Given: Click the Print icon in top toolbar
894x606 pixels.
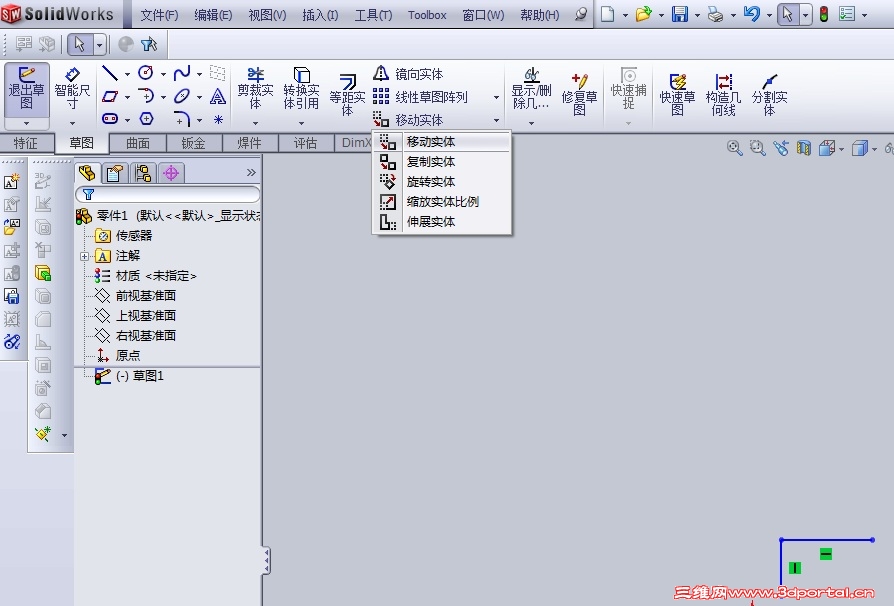Looking at the screenshot, I should tap(715, 14).
